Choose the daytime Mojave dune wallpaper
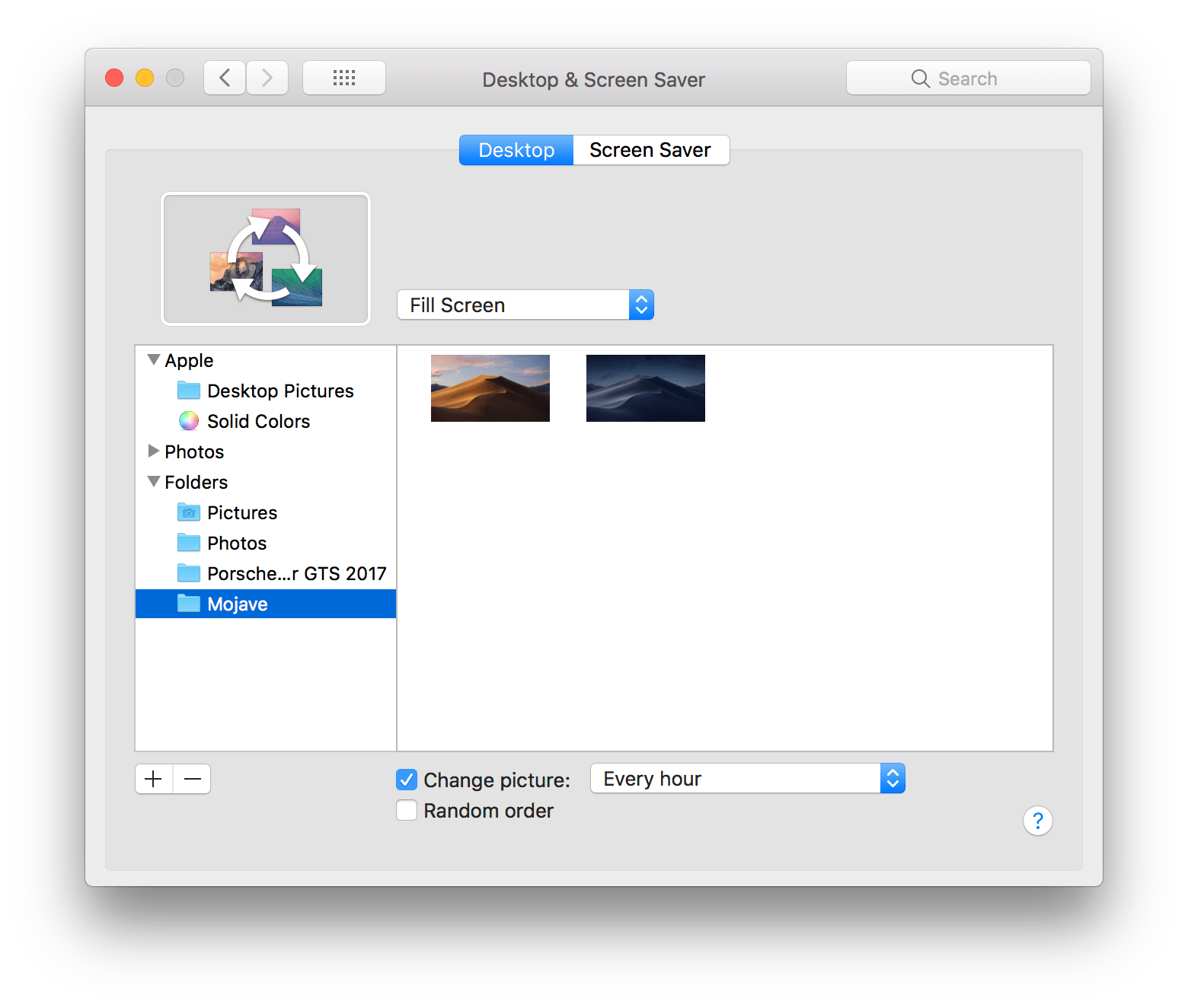Screen dimensions: 1188x1008 pyautogui.click(x=490, y=388)
